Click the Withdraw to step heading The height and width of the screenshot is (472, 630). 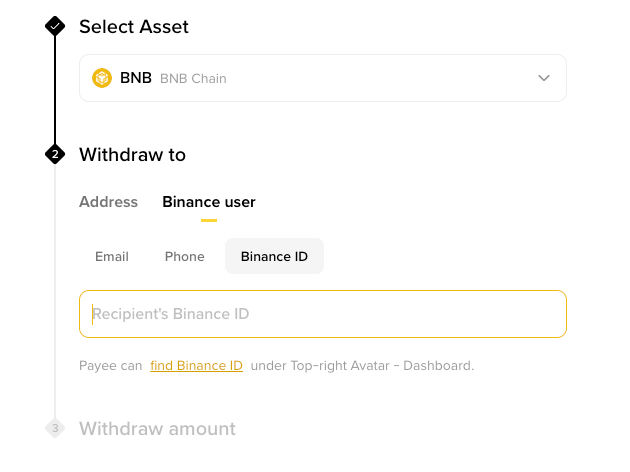[x=133, y=155]
